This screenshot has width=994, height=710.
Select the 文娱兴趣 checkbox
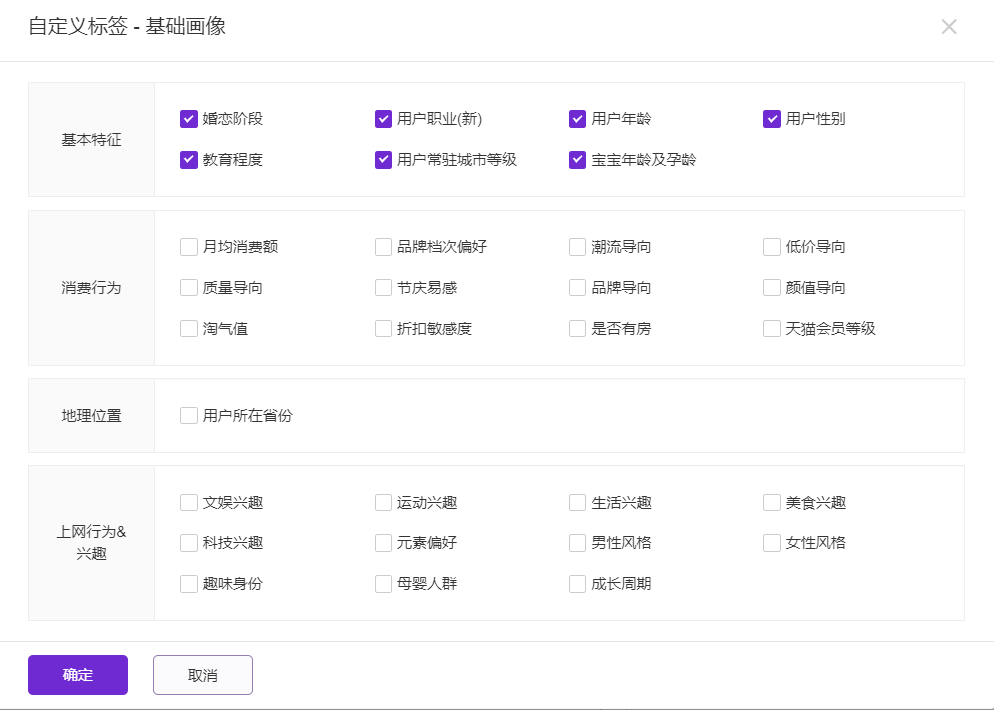(x=189, y=503)
